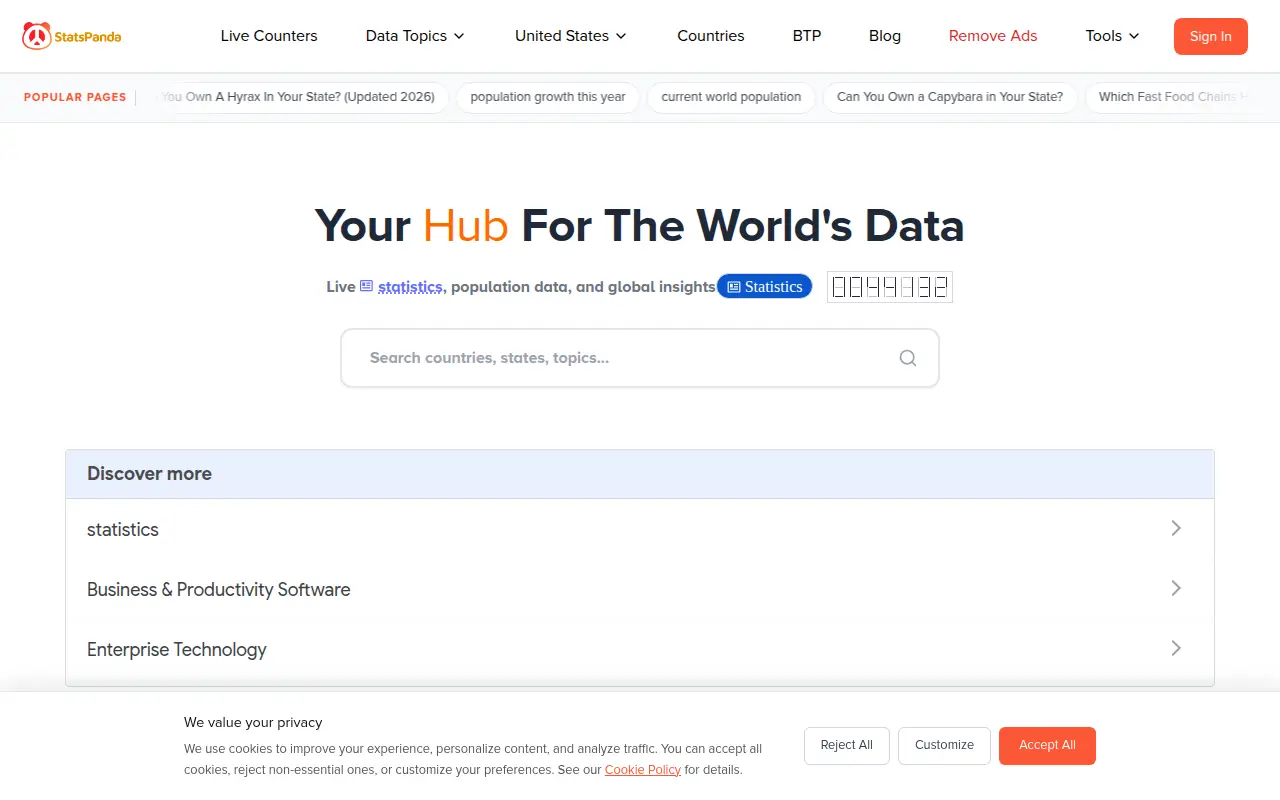Image resolution: width=1280 pixels, height=800 pixels.
Task: Click the Customize cookies button
Action: click(x=944, y=746)
